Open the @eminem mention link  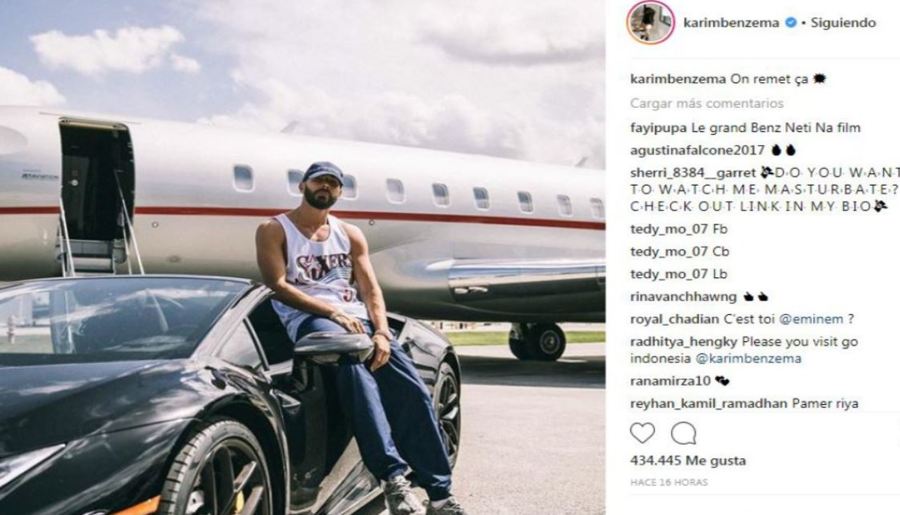point(811,319)
